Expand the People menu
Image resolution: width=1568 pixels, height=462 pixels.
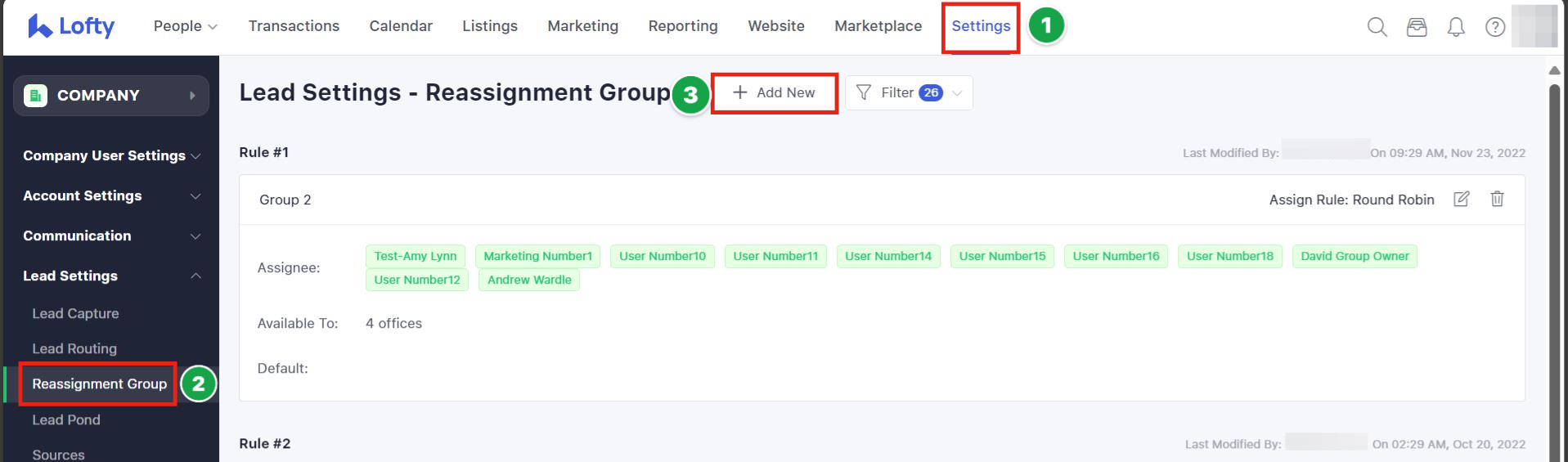point(185,26)
